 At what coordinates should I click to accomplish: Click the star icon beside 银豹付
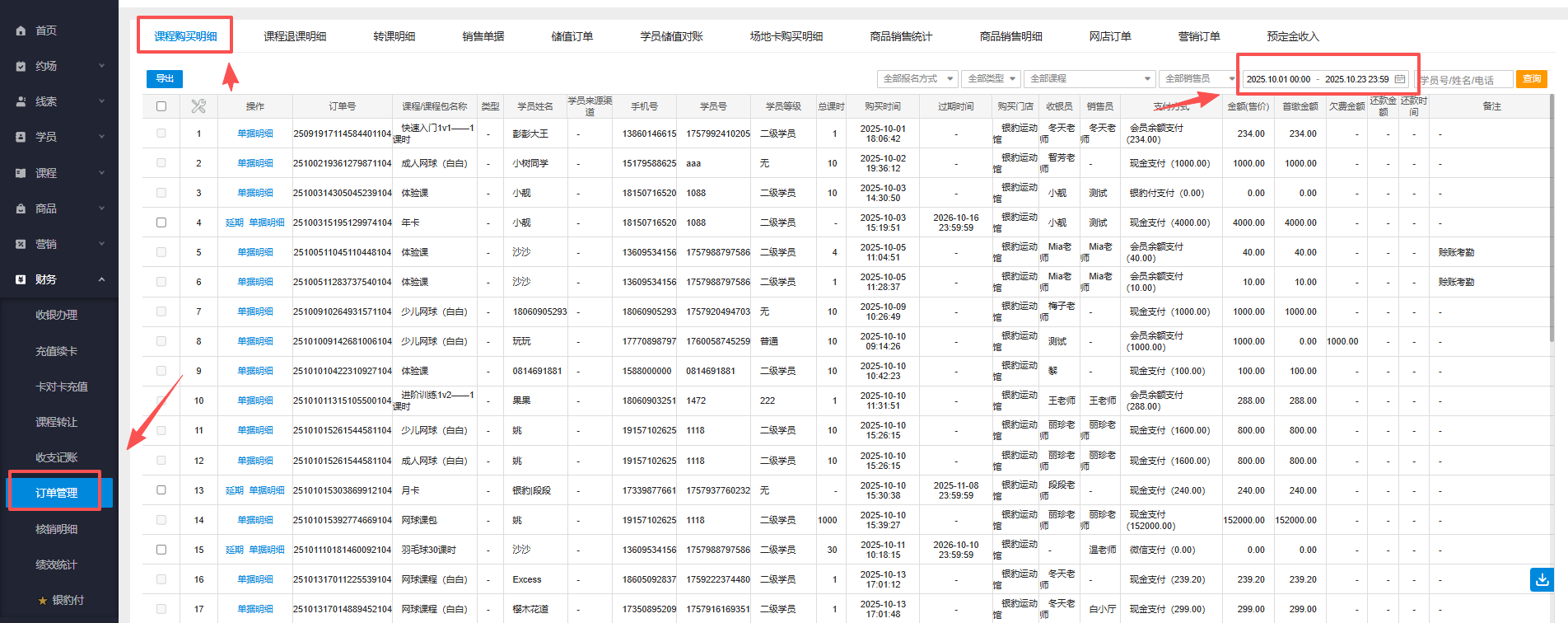43,601
